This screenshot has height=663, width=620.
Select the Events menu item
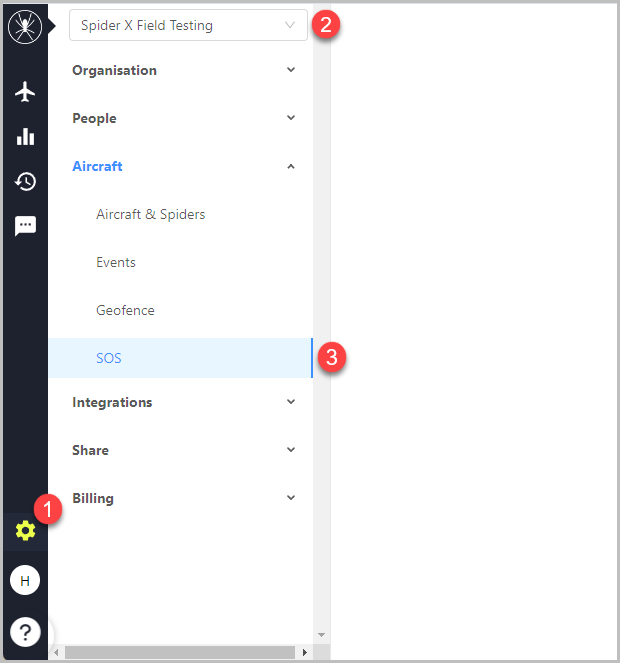[116, 262]
